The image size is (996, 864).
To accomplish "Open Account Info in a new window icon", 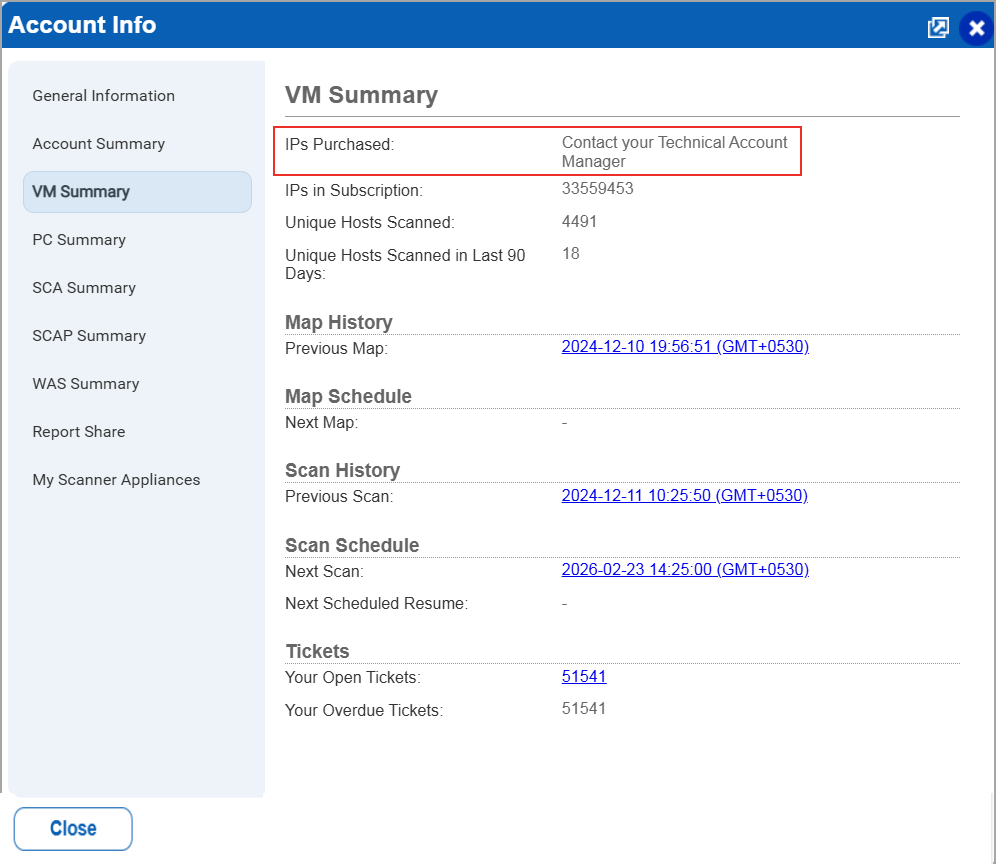I will pos(938,27).
